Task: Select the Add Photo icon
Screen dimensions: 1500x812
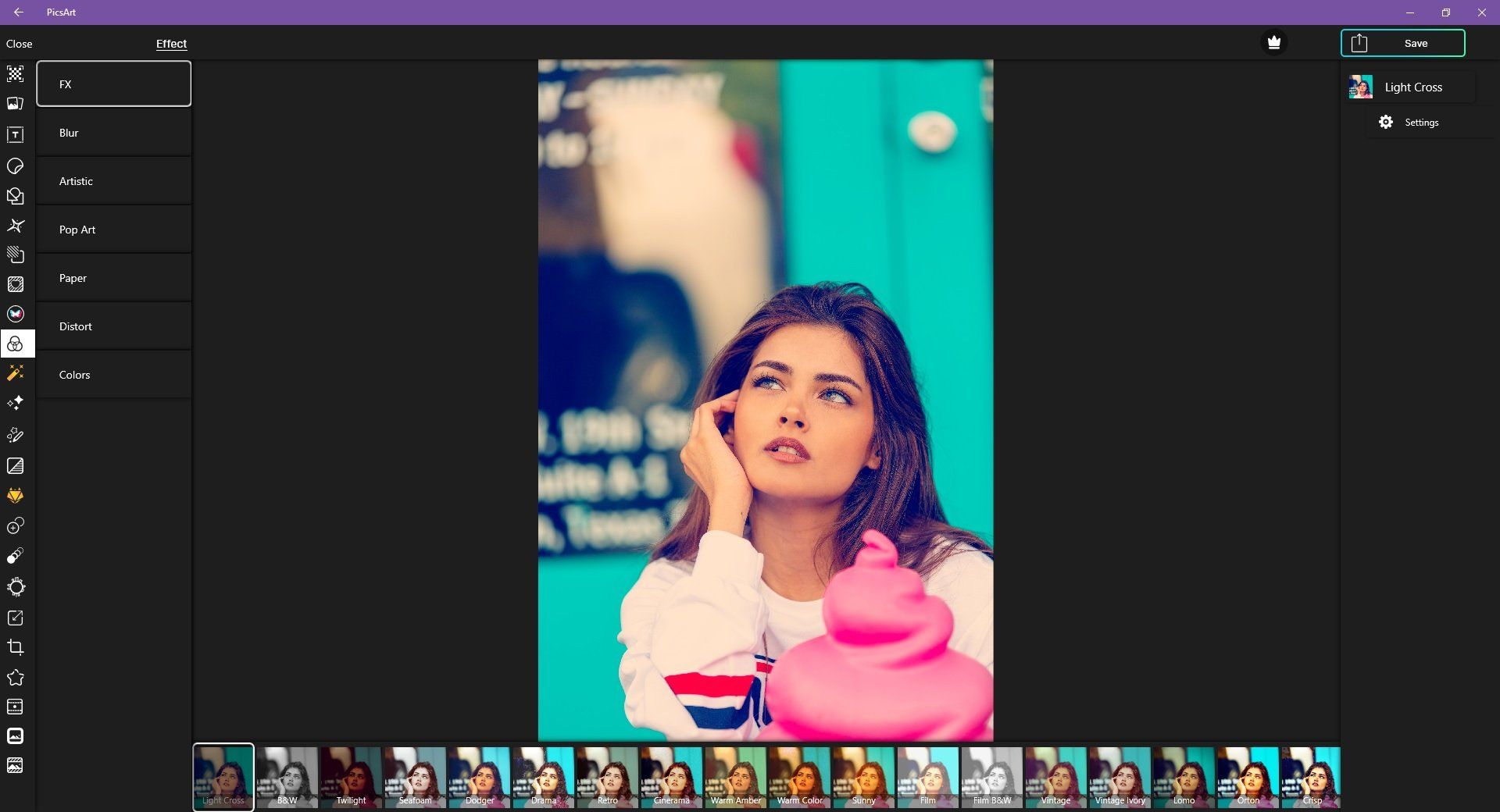Action: (15, 104)
